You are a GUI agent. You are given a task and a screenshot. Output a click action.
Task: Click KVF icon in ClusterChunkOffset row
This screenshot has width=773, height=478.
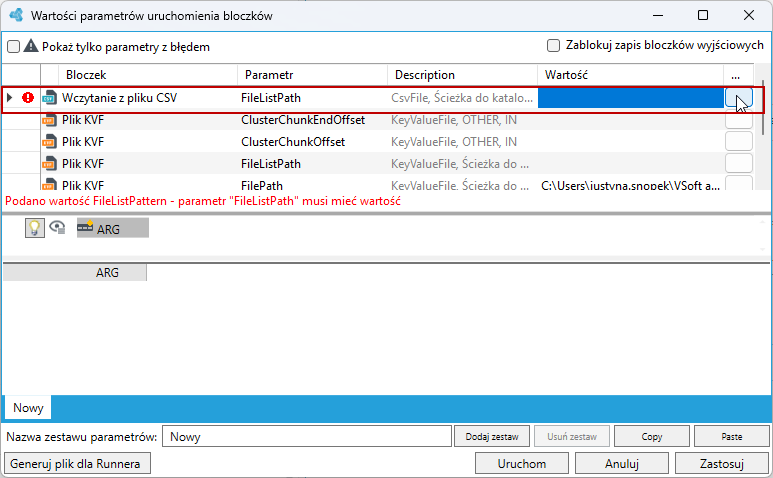(49, 142)
